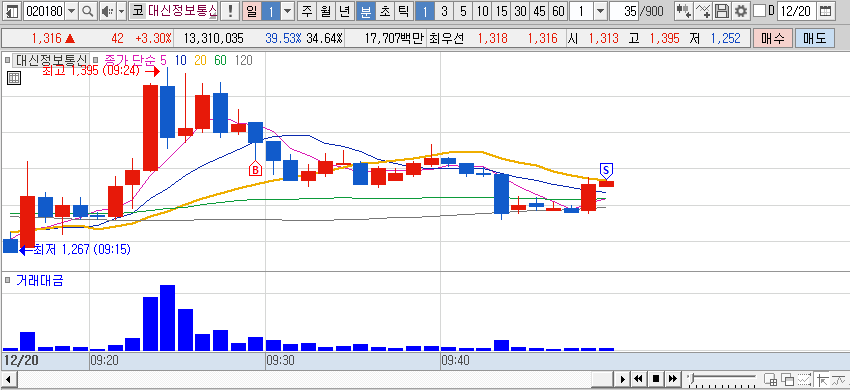This screenshot has width=850, height=390.
Task: Click the playback speed slider
Action: click(723, 379)
